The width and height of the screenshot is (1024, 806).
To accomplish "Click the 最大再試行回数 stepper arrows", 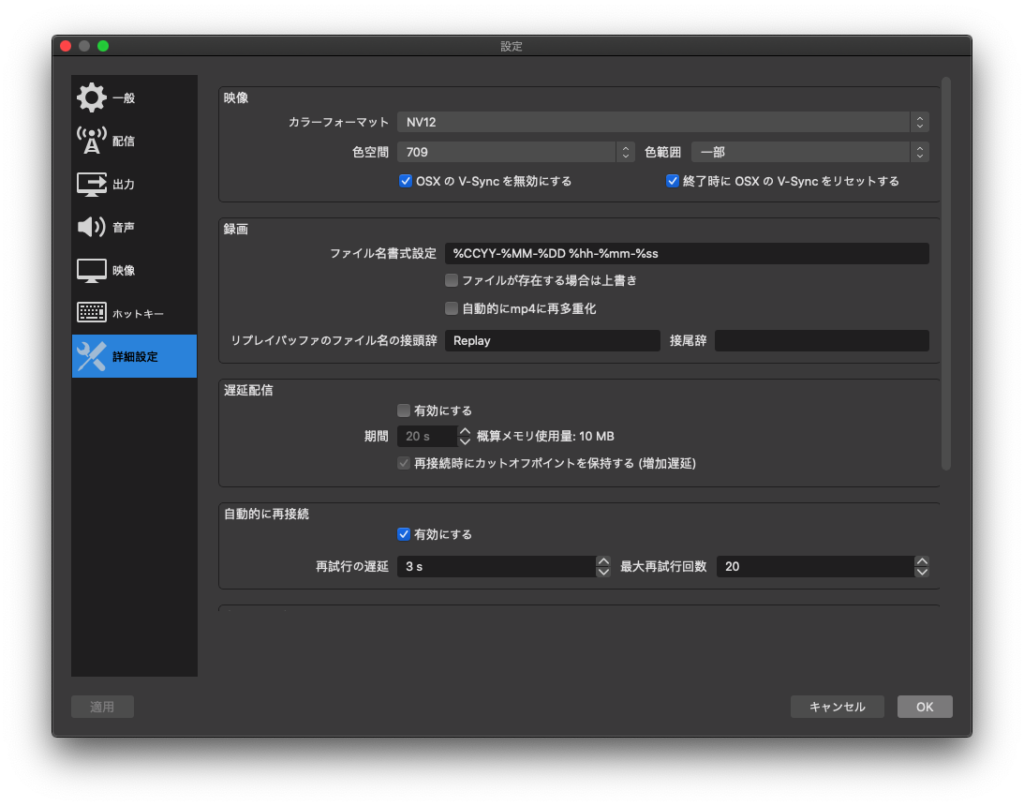I will pos(922,566).
